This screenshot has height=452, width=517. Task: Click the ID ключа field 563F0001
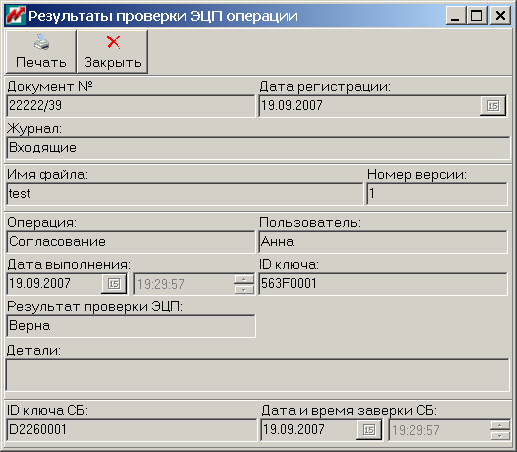click(x=383, y=284)
